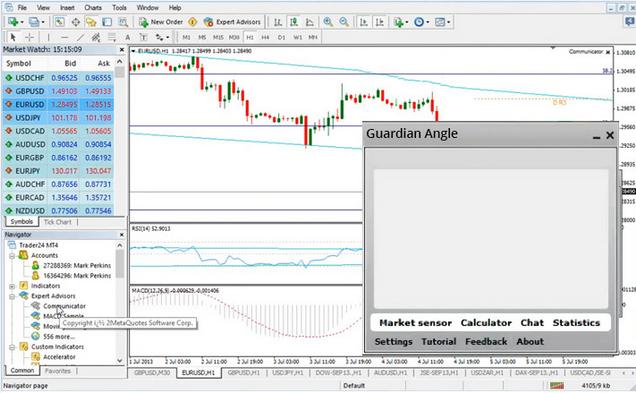Viewport: 636px width, 393px height.
Task: Launch MetaEditor via yellow diamond icon
Action: click(x=193, y=22)
